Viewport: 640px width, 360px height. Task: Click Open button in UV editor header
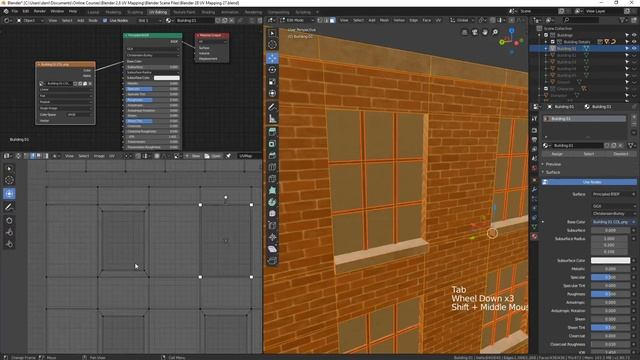pos(213,156)
